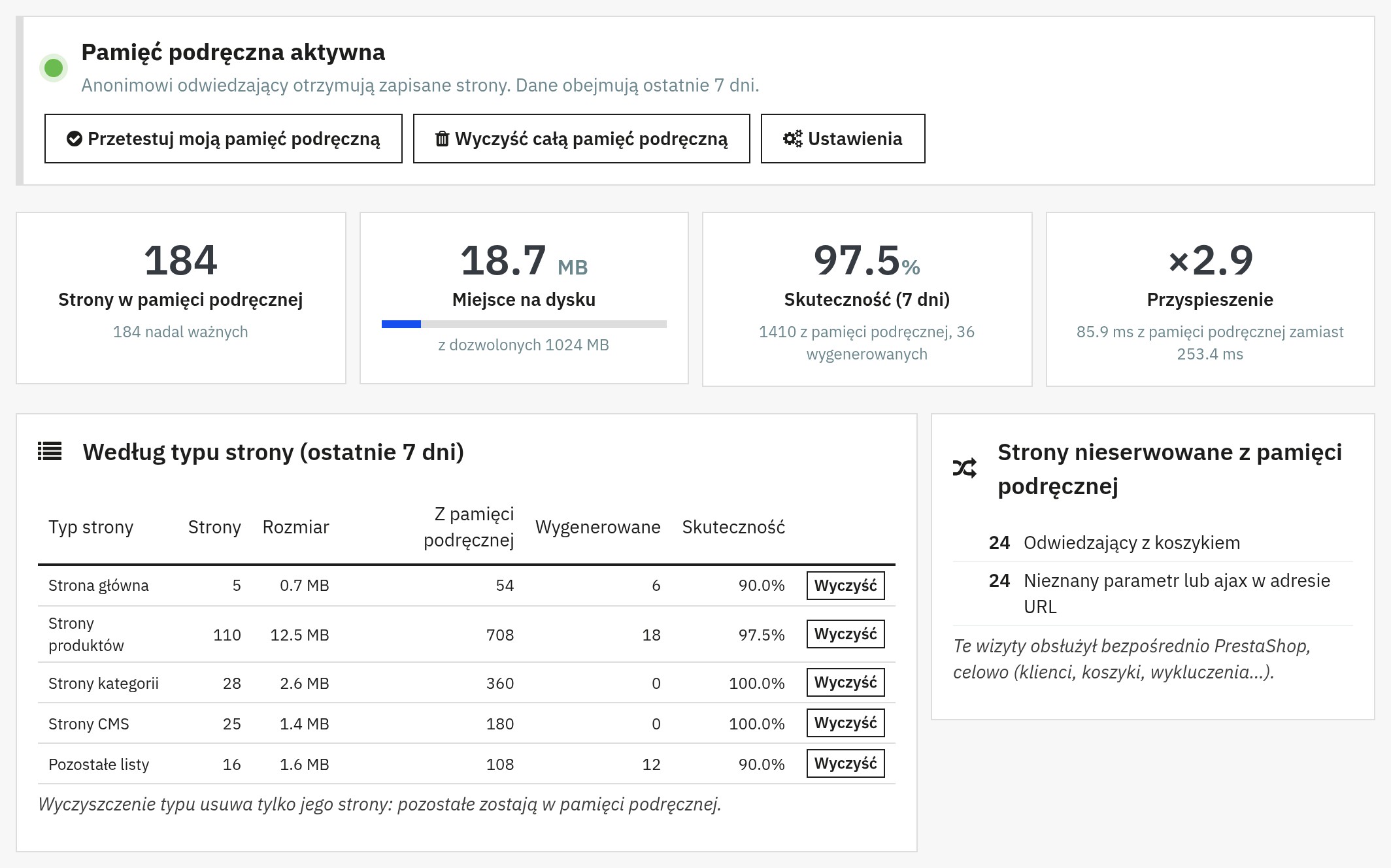This screenshot has width=1391, height=868.
Task: Click the 'Typ strony' column header
Action: tap(91, 527)
